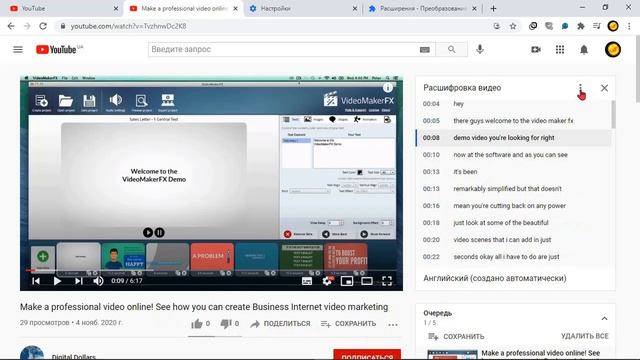Open Chrome three-dot menu
The width and height of the screenshot is (640, 360).
[x=629, y=26]
